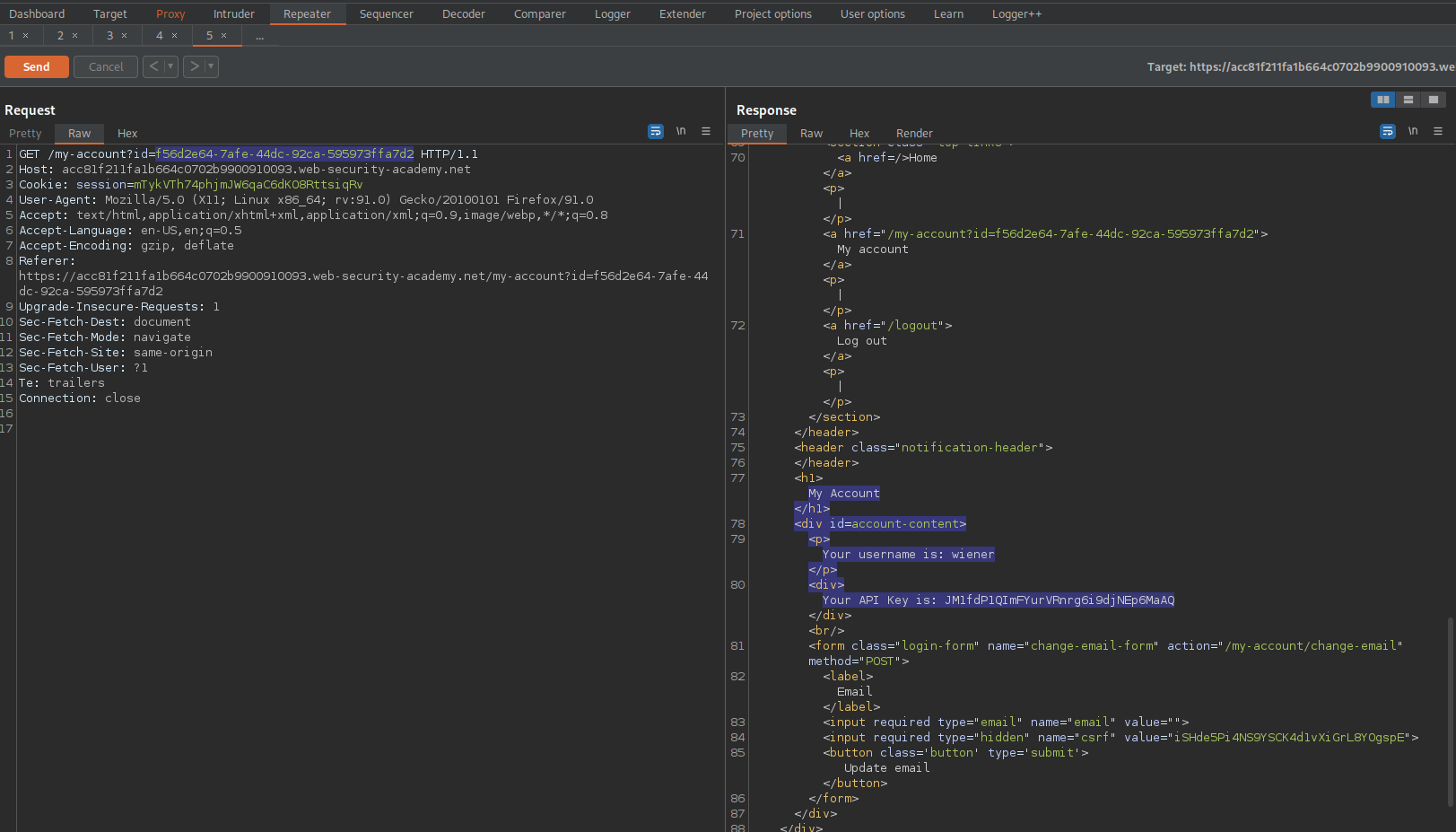Select Repeater request tab 1
The width and height of the screenshot is (1456, 832).
click(x=12, y=35)
